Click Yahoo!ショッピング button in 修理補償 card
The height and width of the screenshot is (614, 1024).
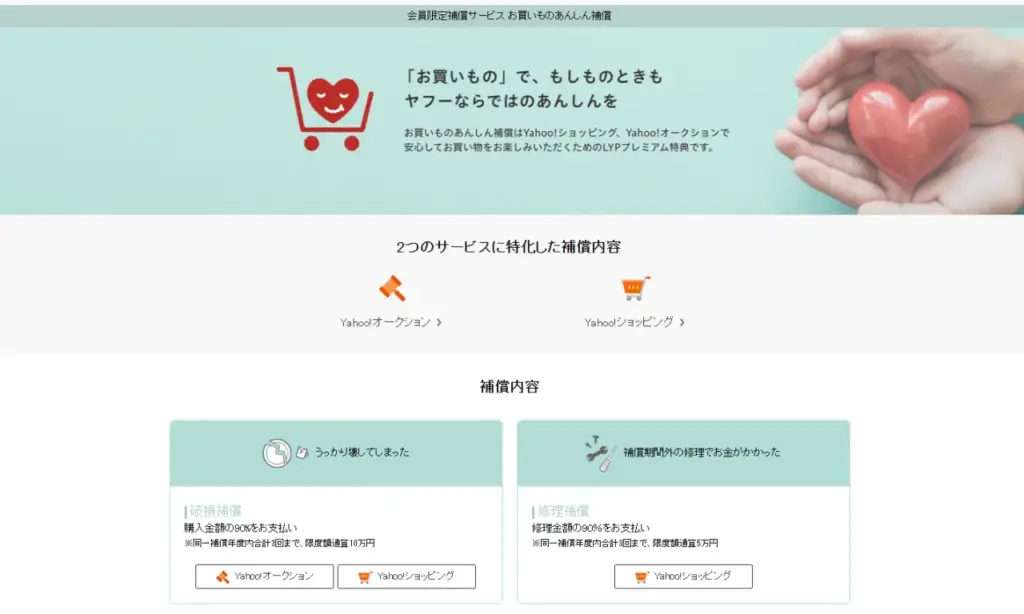[684, 577]
